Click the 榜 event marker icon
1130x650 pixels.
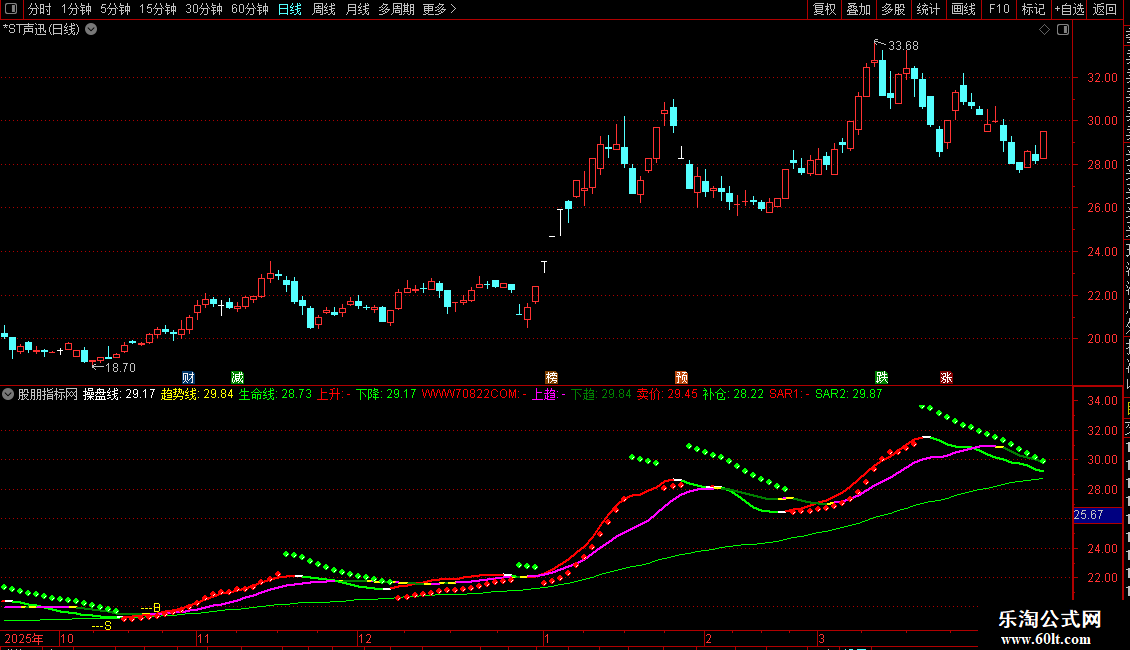(551, 378)
